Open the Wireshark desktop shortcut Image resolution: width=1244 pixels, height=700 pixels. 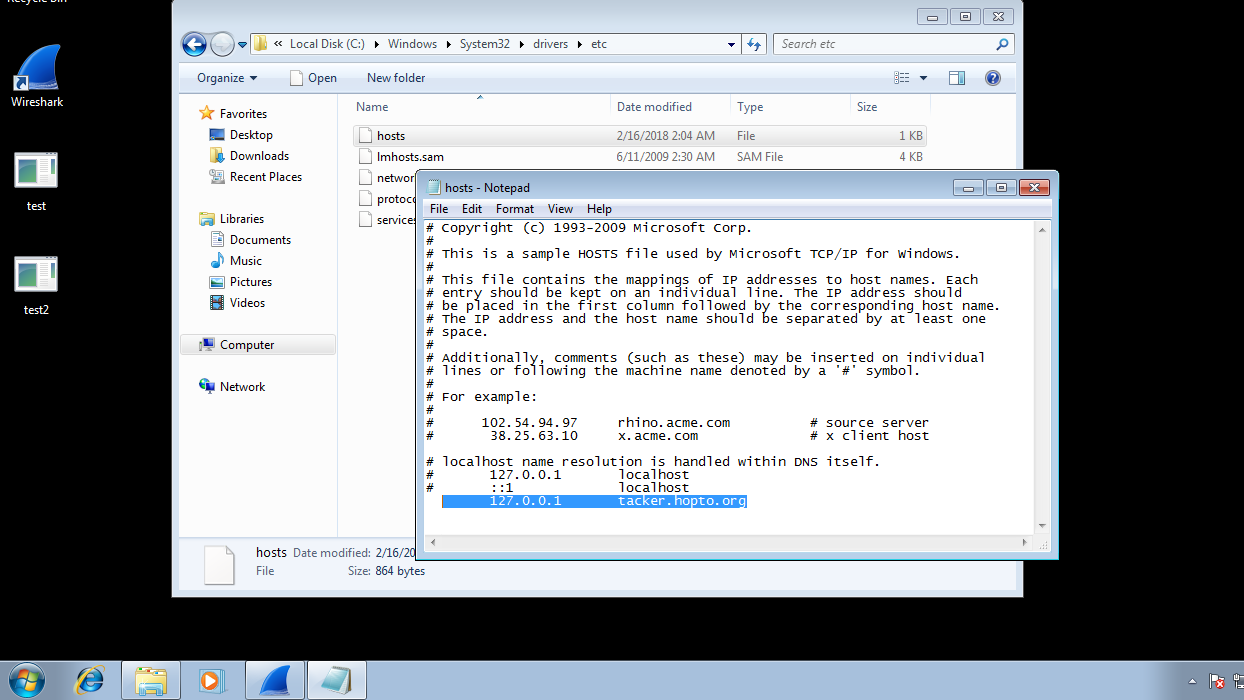pos(37,75)
